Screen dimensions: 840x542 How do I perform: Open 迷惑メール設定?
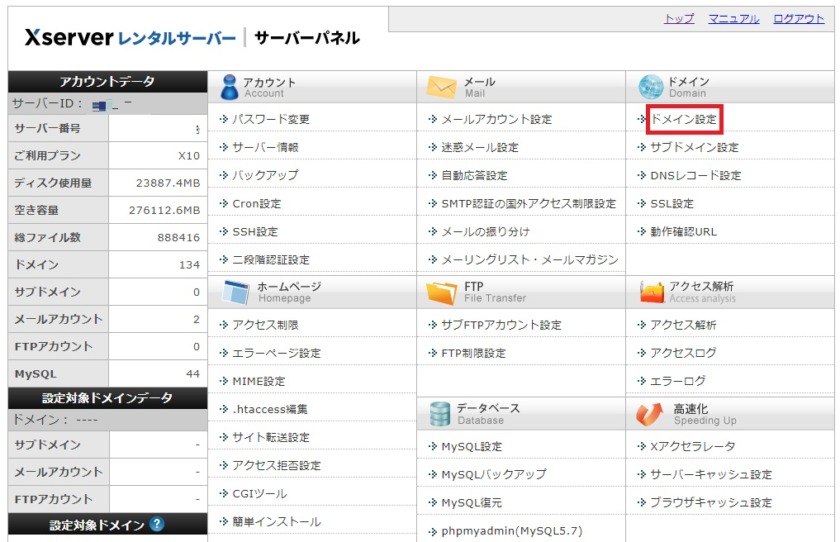pos(480,147)
